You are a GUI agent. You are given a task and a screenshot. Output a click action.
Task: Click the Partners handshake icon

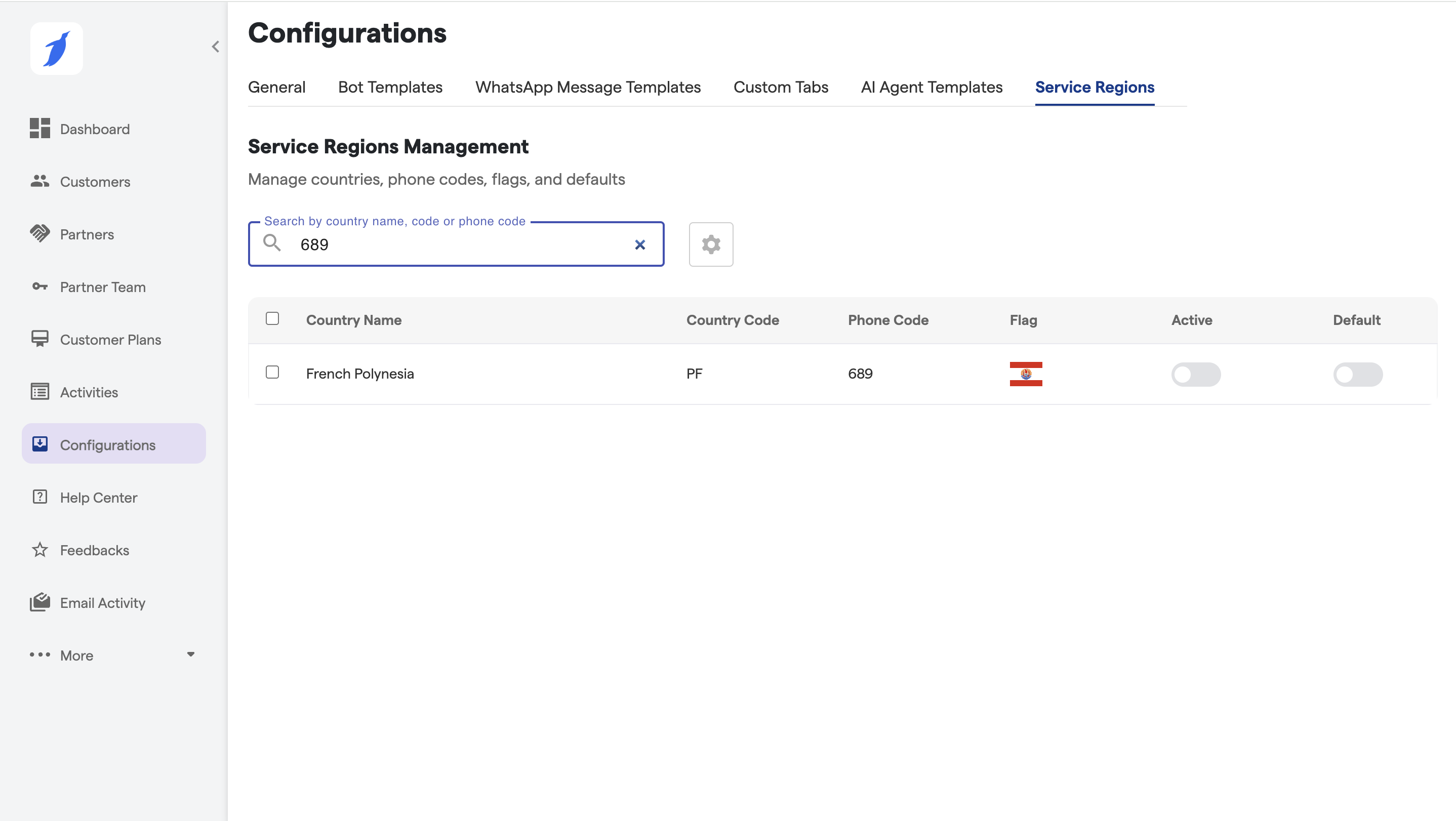pyautogui.click(x=39, y=233)
